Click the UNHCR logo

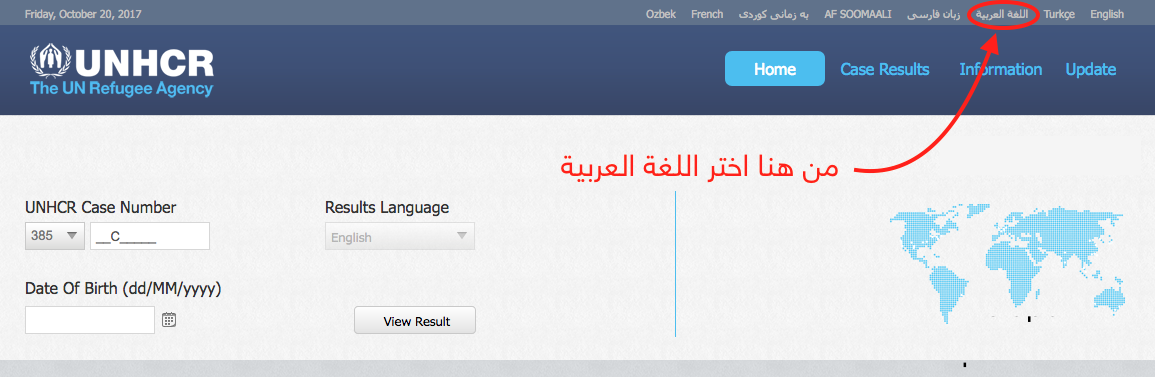coord(122,70)
